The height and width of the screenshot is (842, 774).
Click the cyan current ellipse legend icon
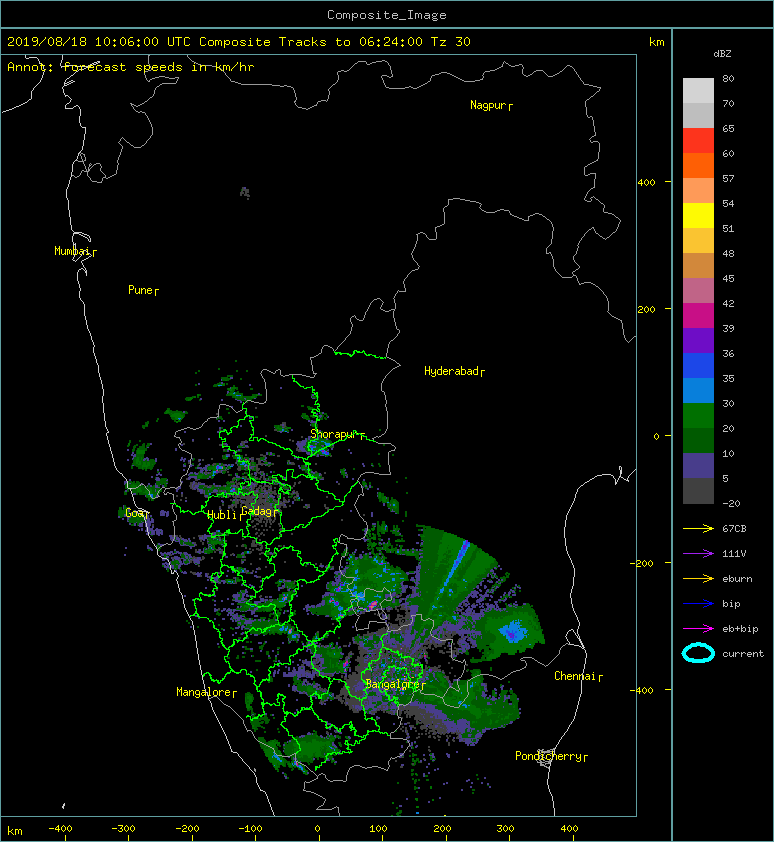click(x=698, y=653)
